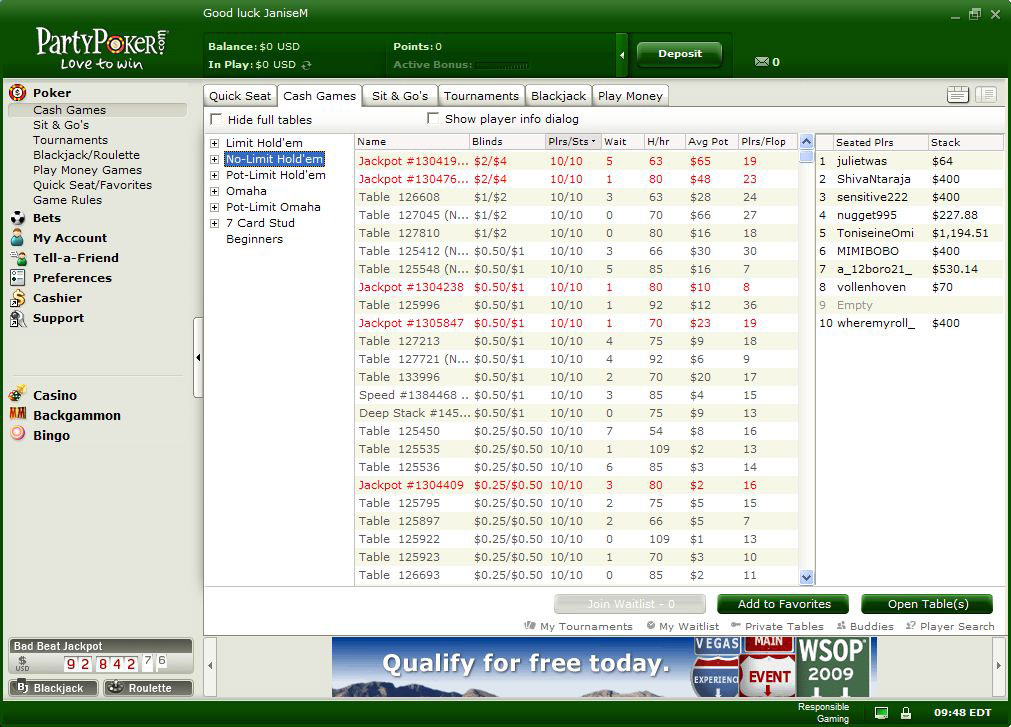Open Blackjack/Roulette in the sidebar

coord(86,155)
